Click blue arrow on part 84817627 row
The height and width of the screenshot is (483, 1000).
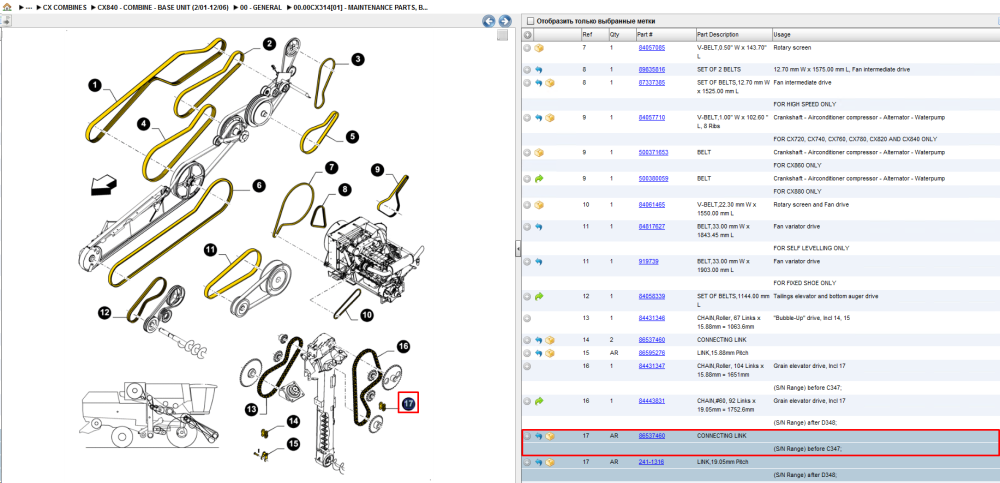coord(539,227)
